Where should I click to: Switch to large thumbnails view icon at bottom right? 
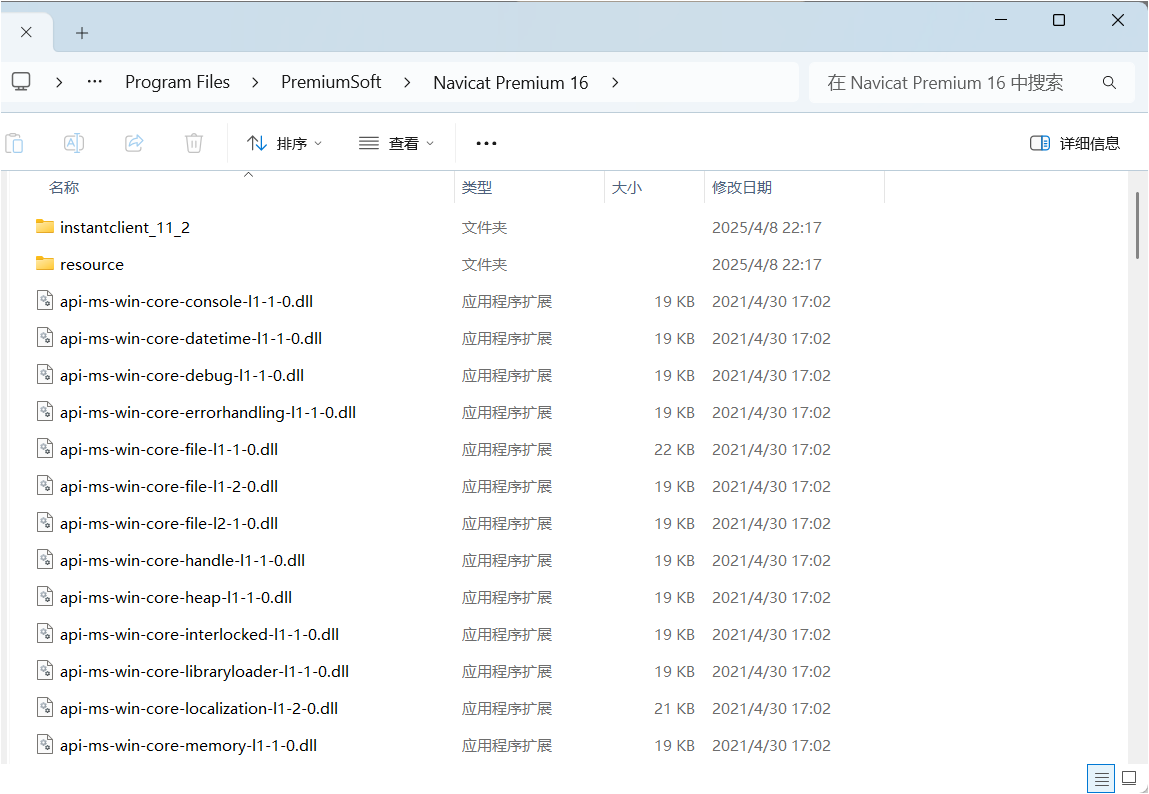(x=1129, y=778)
